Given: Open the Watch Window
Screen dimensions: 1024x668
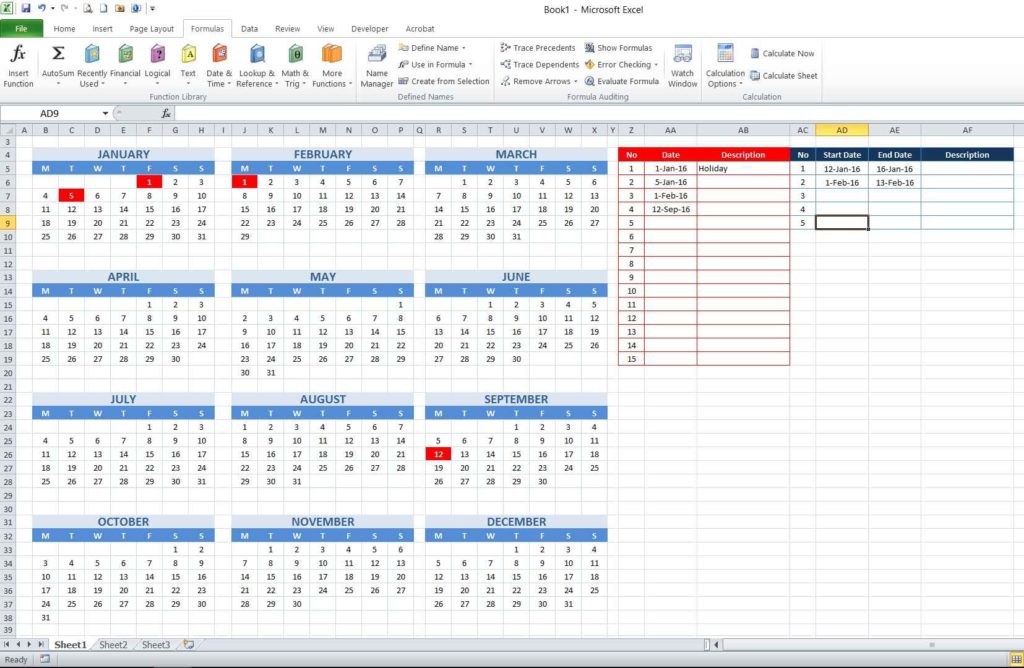Looking at the screenshot, I should 682,67.
